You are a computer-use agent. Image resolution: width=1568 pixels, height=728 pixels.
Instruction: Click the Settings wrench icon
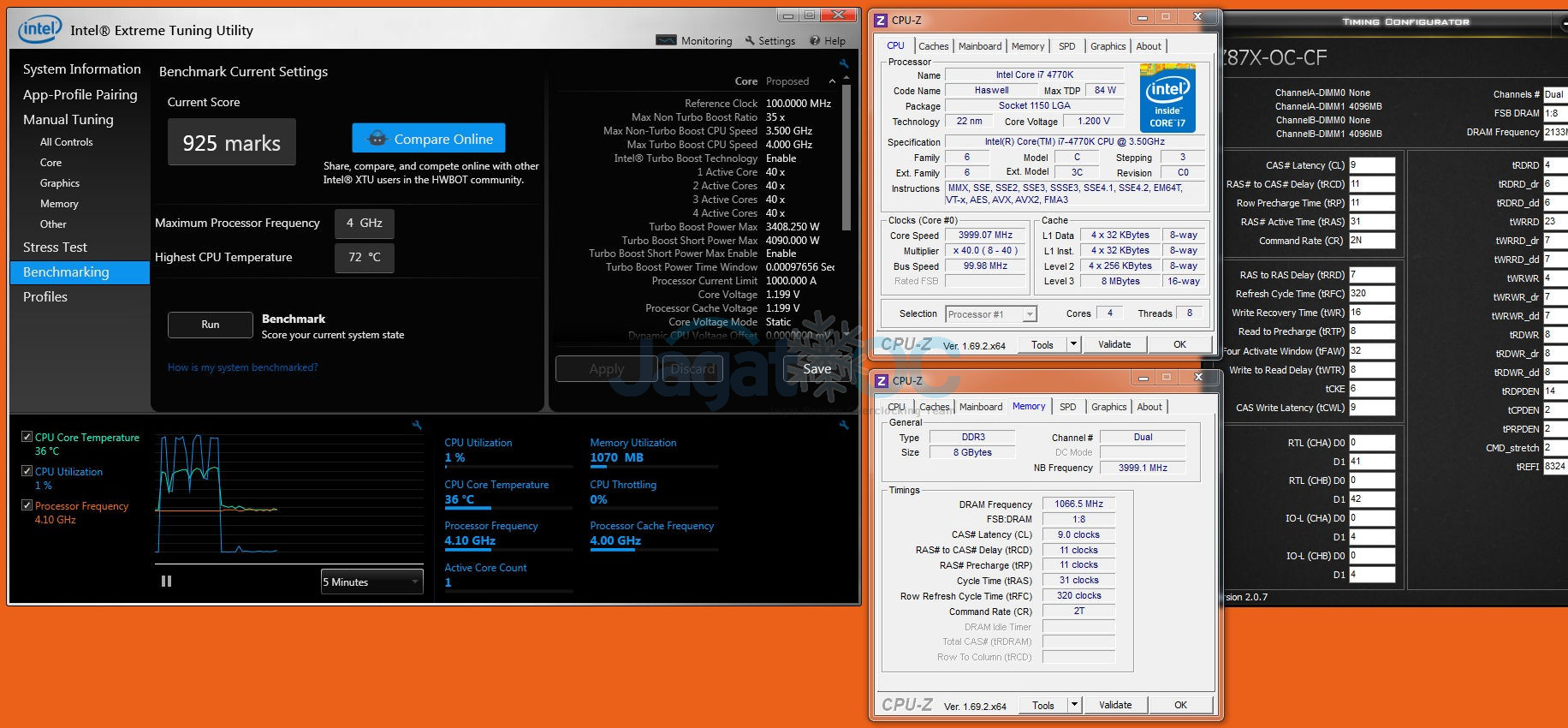pos(750,40)
